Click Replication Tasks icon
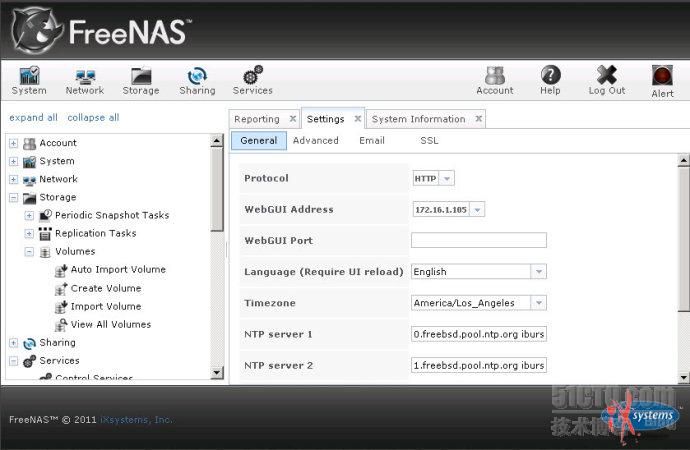This screenshot has width=690, height=450. [45, 234]
